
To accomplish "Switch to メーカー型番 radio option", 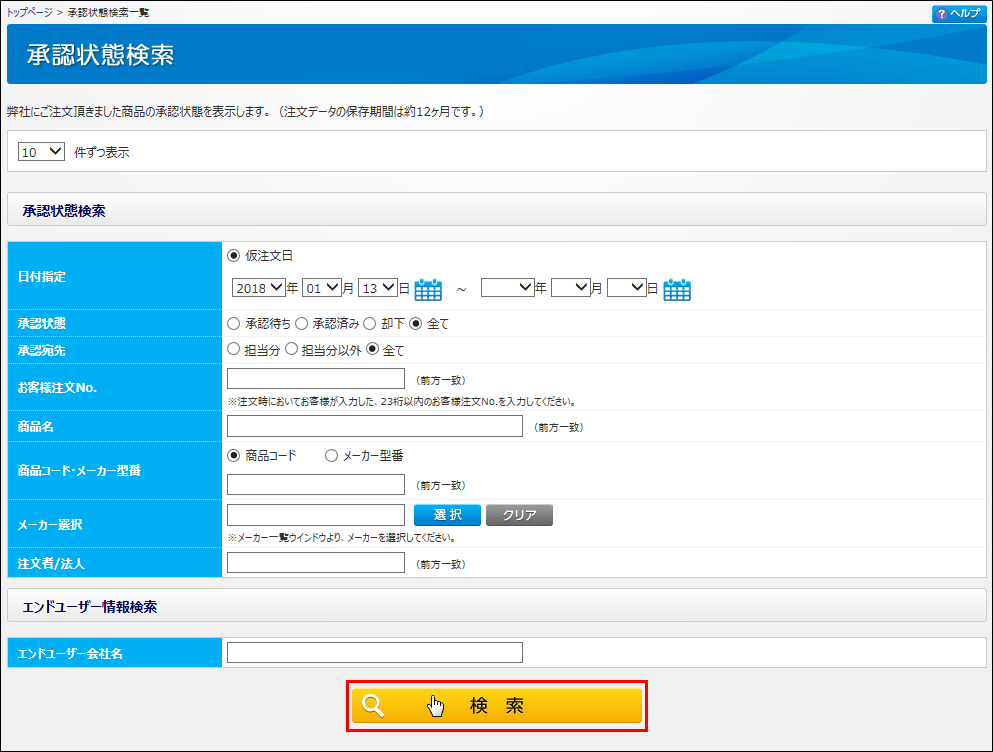I will pyautogui.click(x=332, y=456).
